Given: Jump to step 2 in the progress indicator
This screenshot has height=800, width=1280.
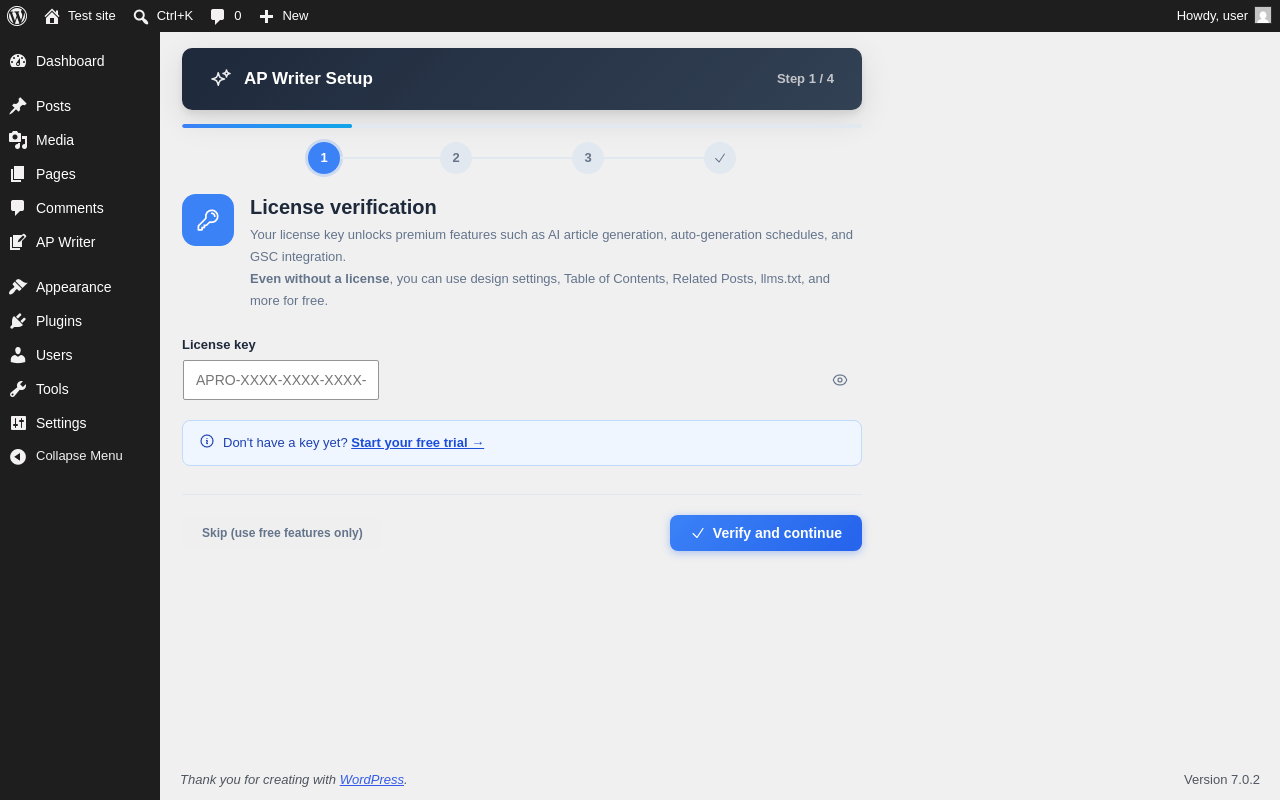Looking at the screenshot, I should 456,158.
